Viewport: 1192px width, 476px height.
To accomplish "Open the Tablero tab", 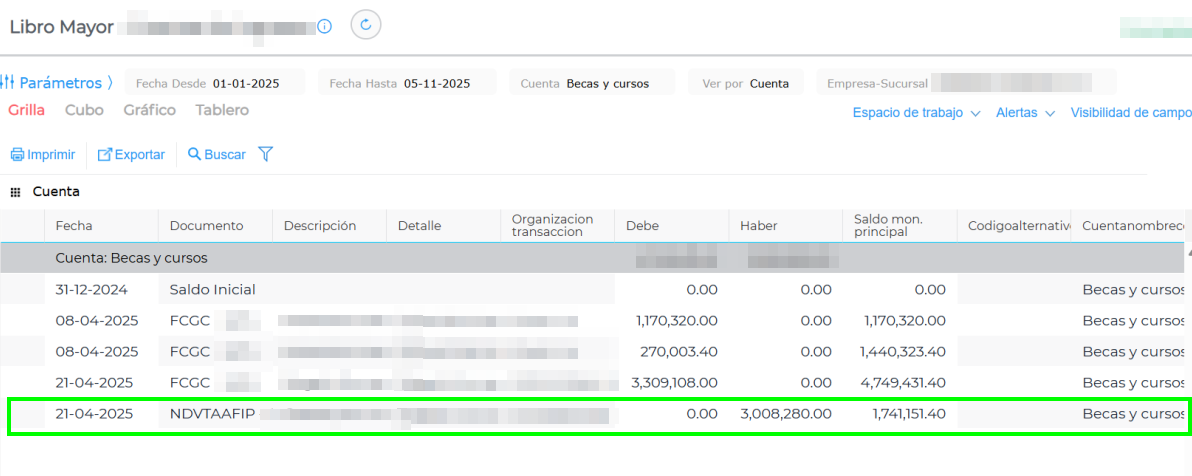I will click(x=222, y=110).
